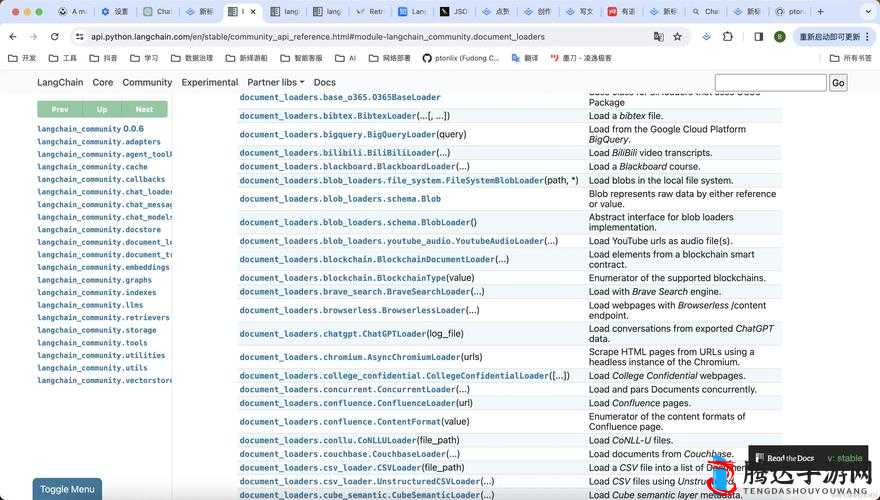Open the 翻译 bookmark
The width and height of the screenshot is (880, 500).
click(x=525, y=58)
